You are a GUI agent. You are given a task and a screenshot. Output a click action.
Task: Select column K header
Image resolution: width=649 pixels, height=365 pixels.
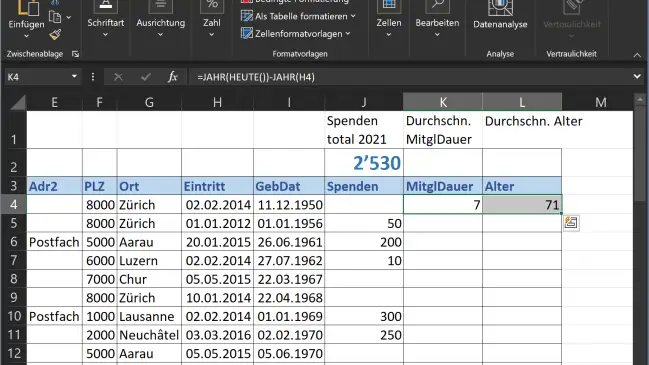click(x=443, y=102)
